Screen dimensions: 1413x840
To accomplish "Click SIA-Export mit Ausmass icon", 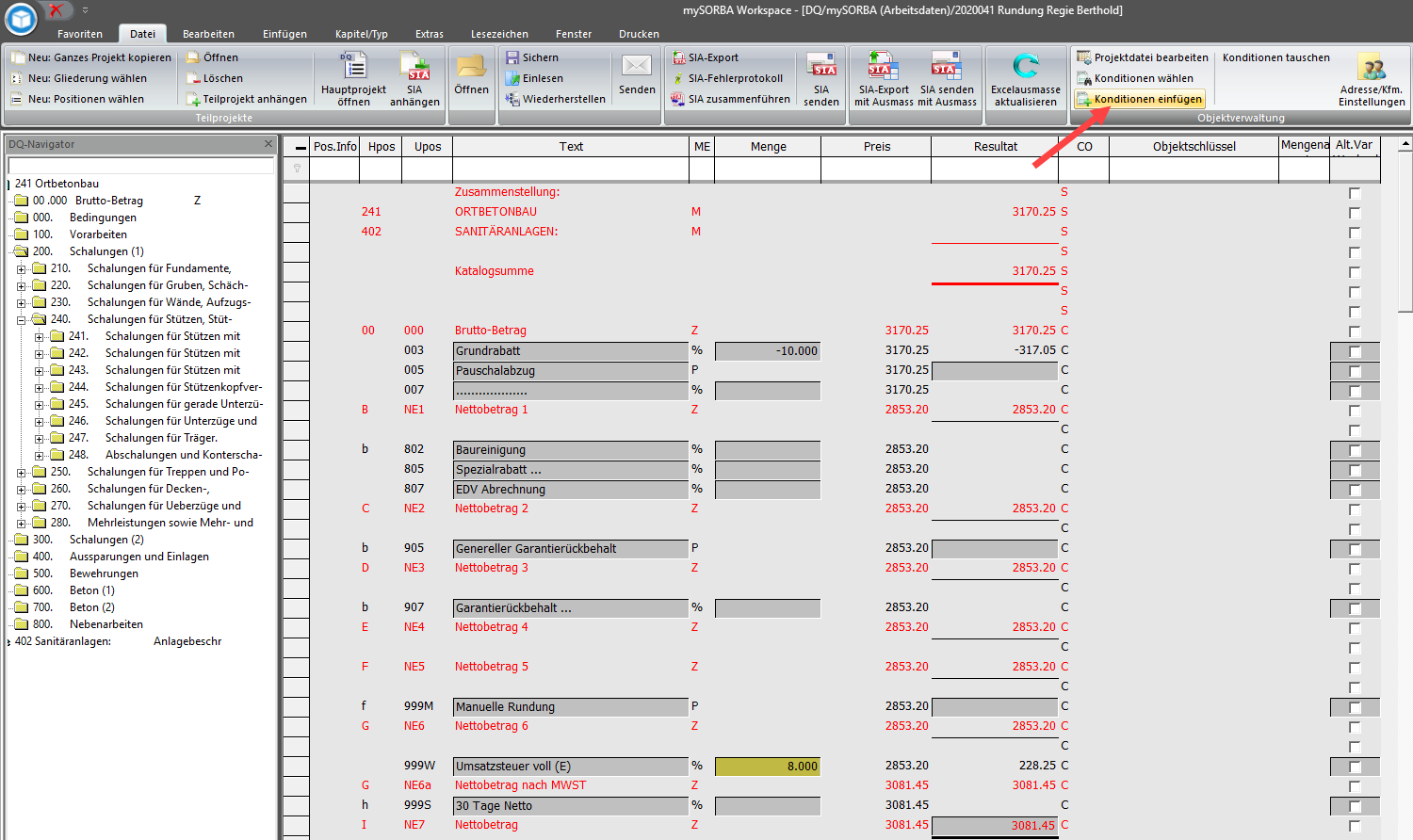I will coord(883,67).
